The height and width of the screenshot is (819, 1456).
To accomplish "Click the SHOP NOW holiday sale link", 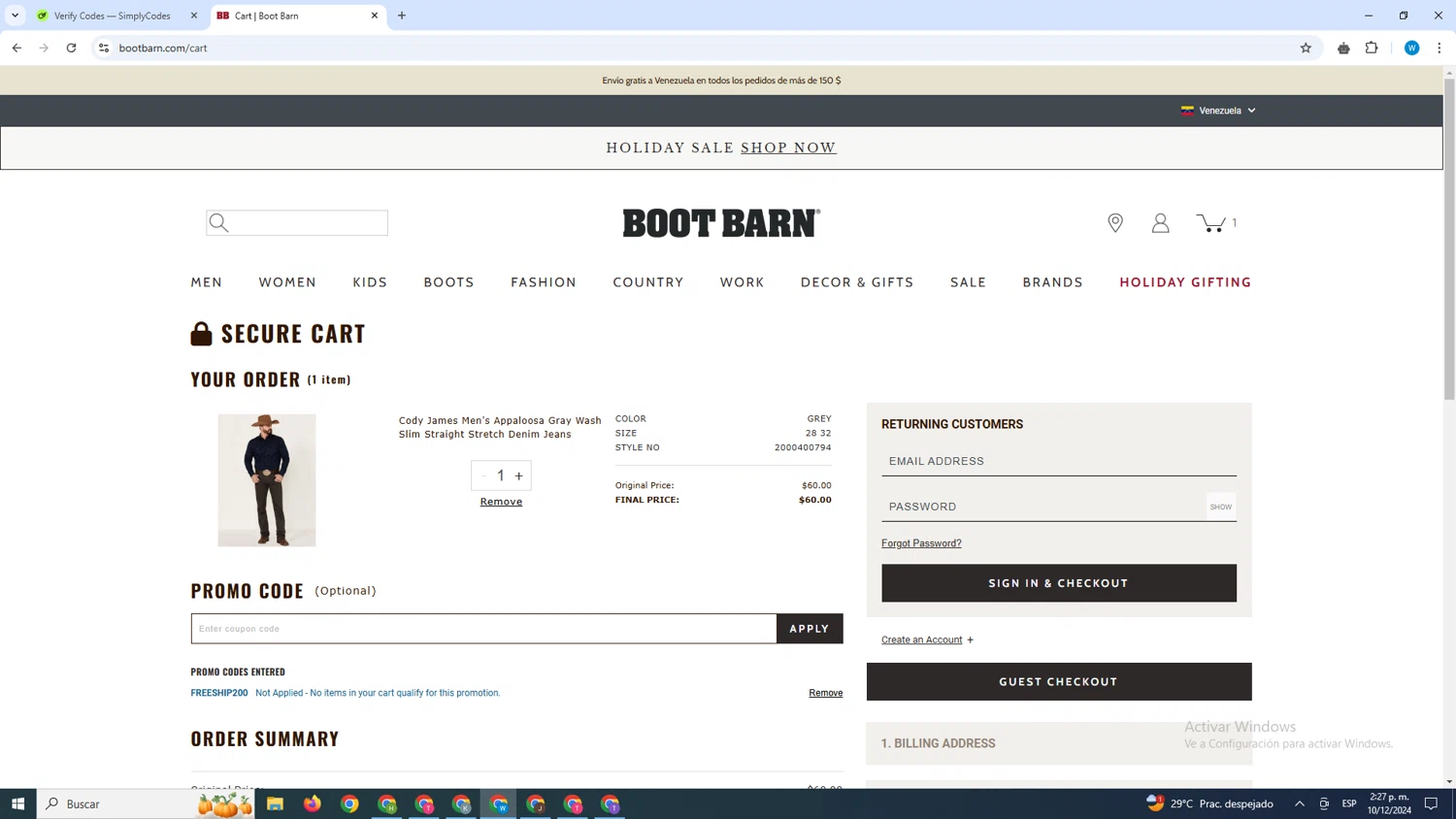I will click(788, 147).
